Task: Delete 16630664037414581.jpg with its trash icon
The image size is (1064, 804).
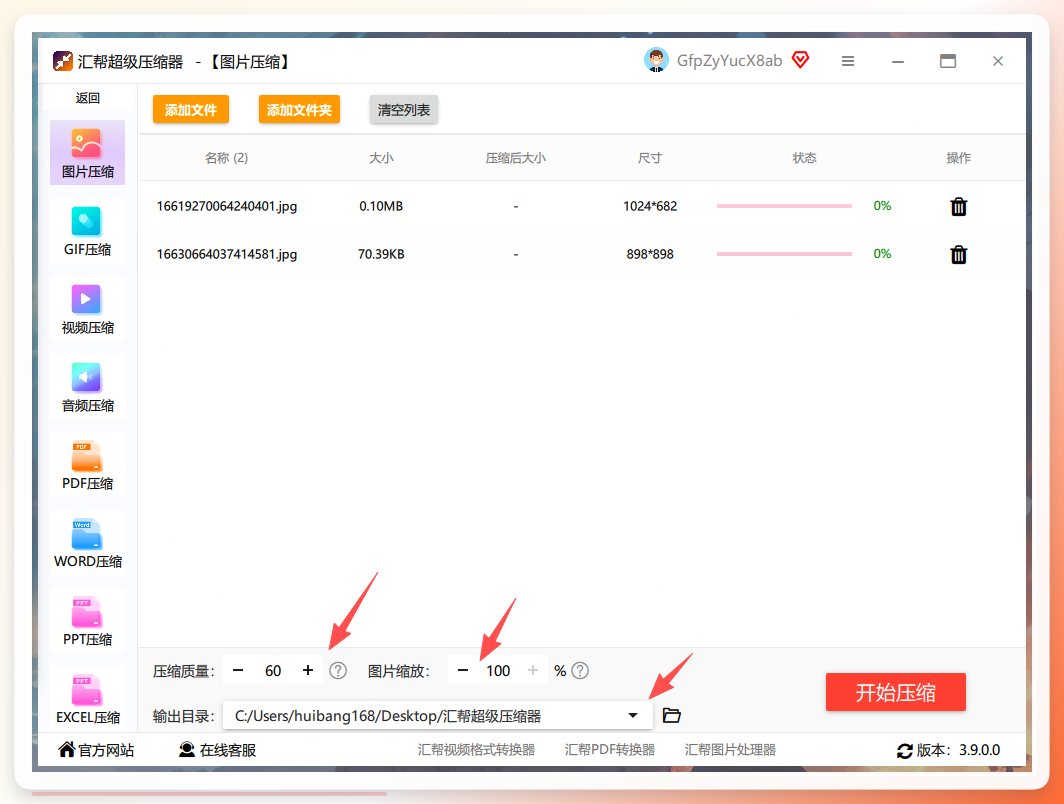Action: pyautogui.click(x=958, y=254)
